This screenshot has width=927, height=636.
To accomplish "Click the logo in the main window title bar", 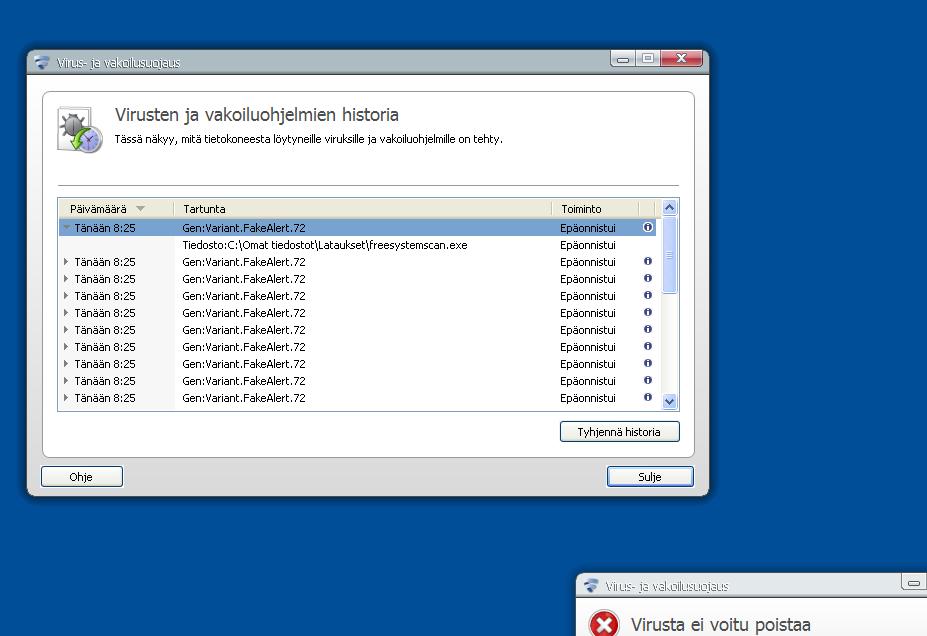I will [x=42, y=62].
